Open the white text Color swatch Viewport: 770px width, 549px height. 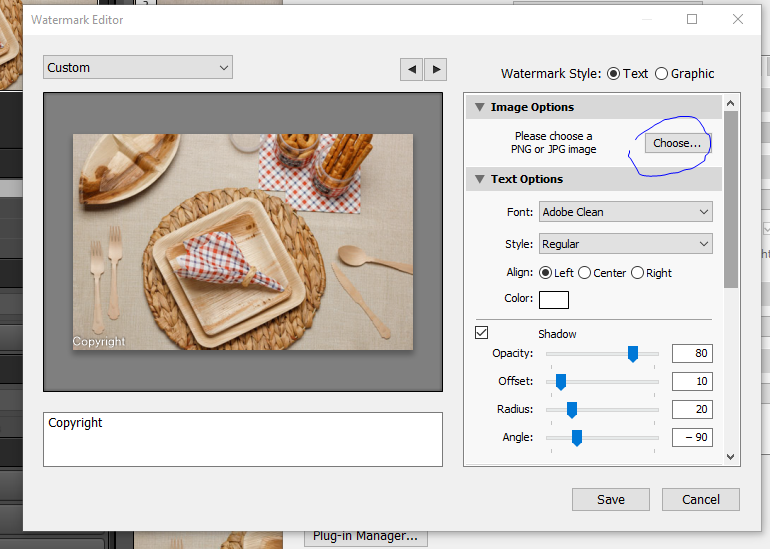pyautogui.click(x=553, y=300)
